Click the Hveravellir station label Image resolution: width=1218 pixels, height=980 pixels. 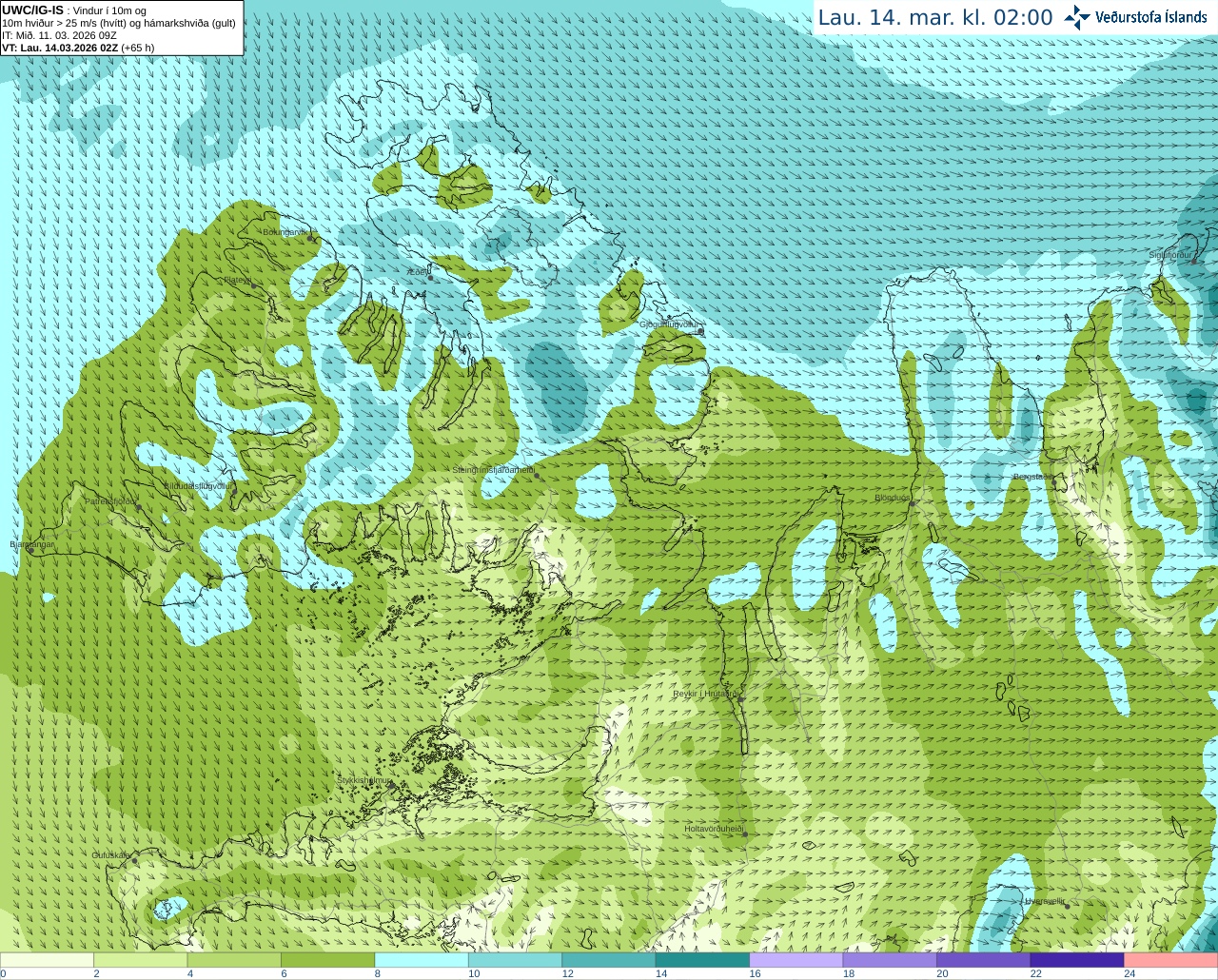click(x=1045, y=901)
